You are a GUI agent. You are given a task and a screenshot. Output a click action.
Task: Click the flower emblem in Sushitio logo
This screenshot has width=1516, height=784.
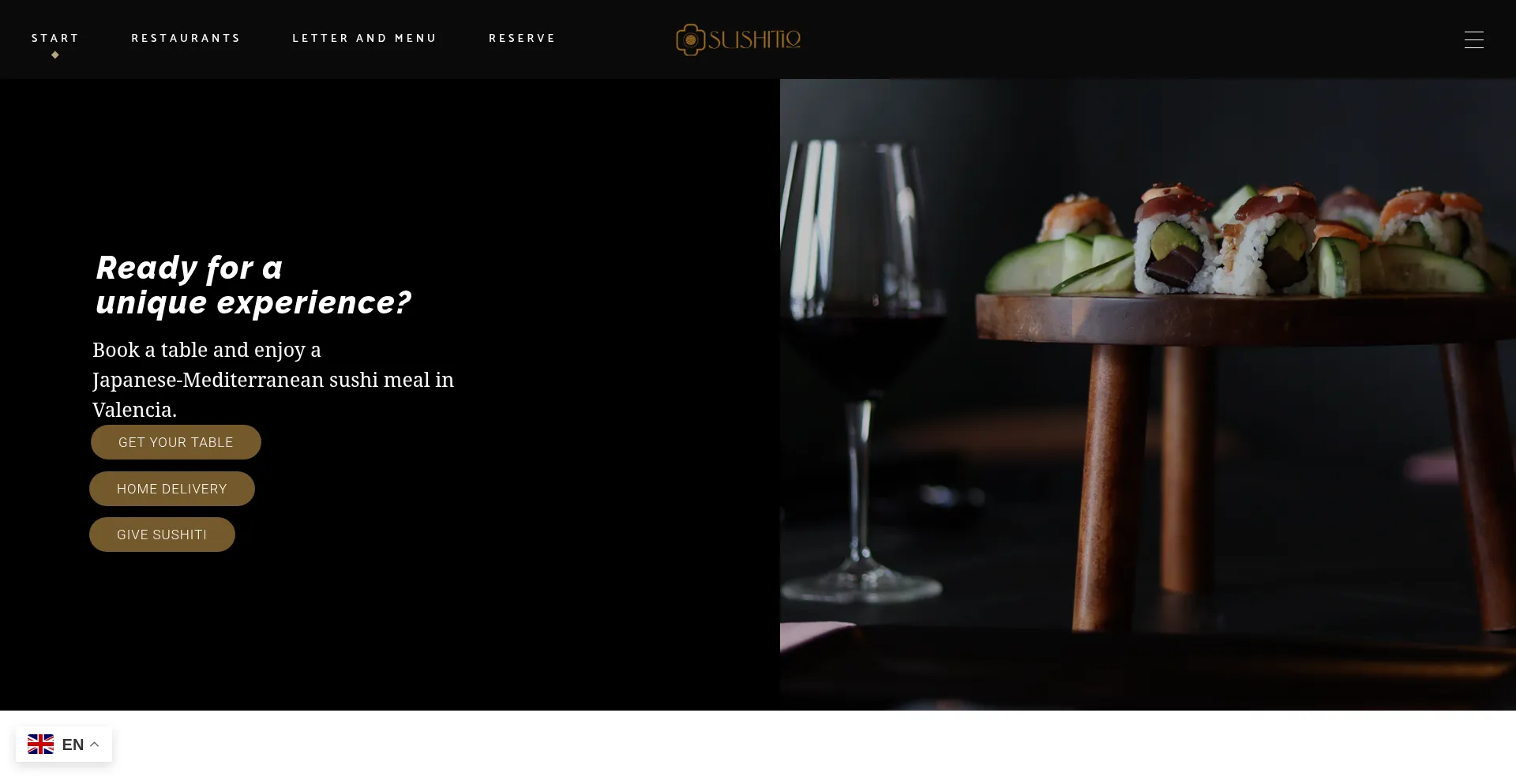(690, 39)
